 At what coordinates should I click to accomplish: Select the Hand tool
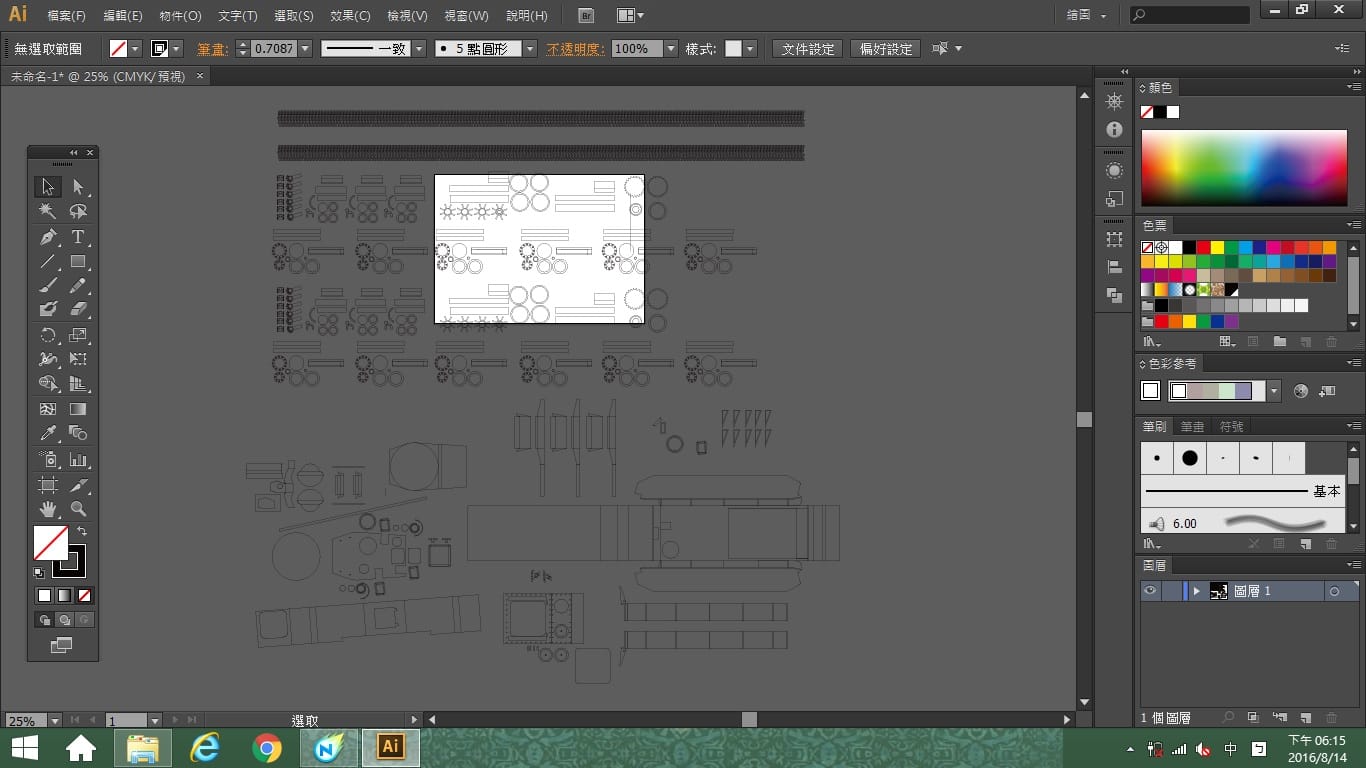click(47, 509)
